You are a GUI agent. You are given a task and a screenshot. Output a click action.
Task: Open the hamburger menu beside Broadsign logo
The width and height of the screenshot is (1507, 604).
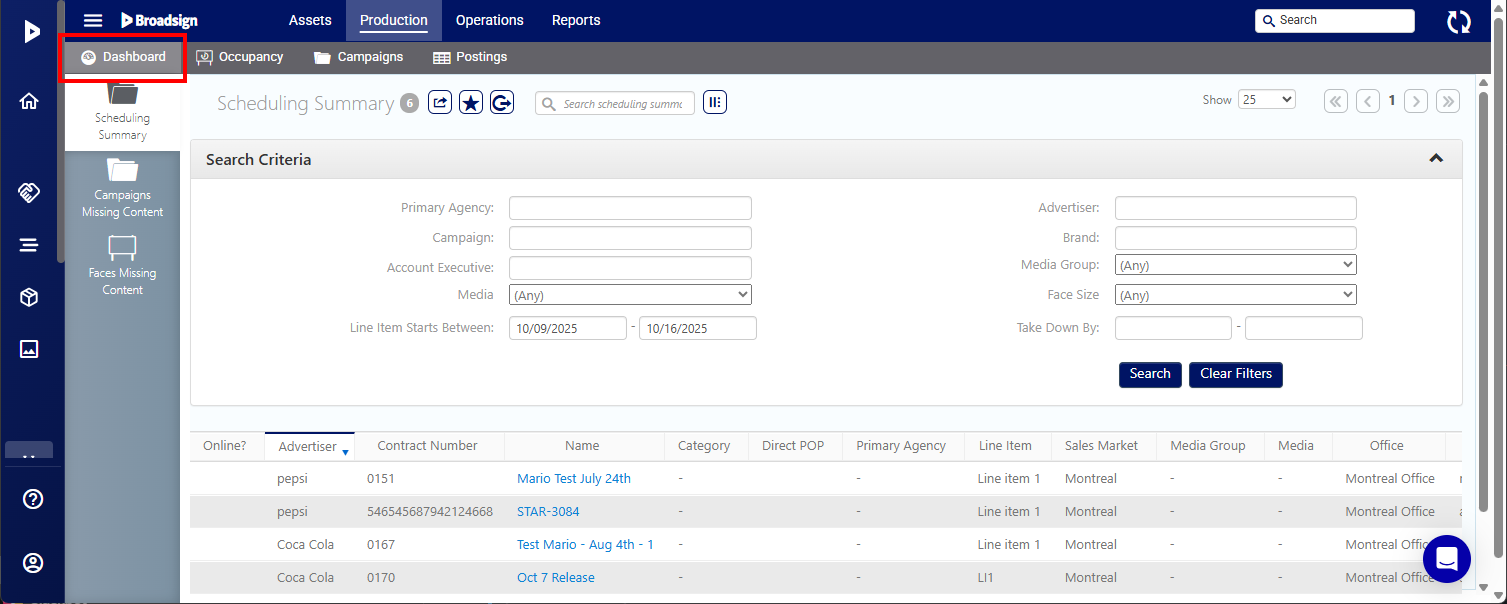(93, 20)
